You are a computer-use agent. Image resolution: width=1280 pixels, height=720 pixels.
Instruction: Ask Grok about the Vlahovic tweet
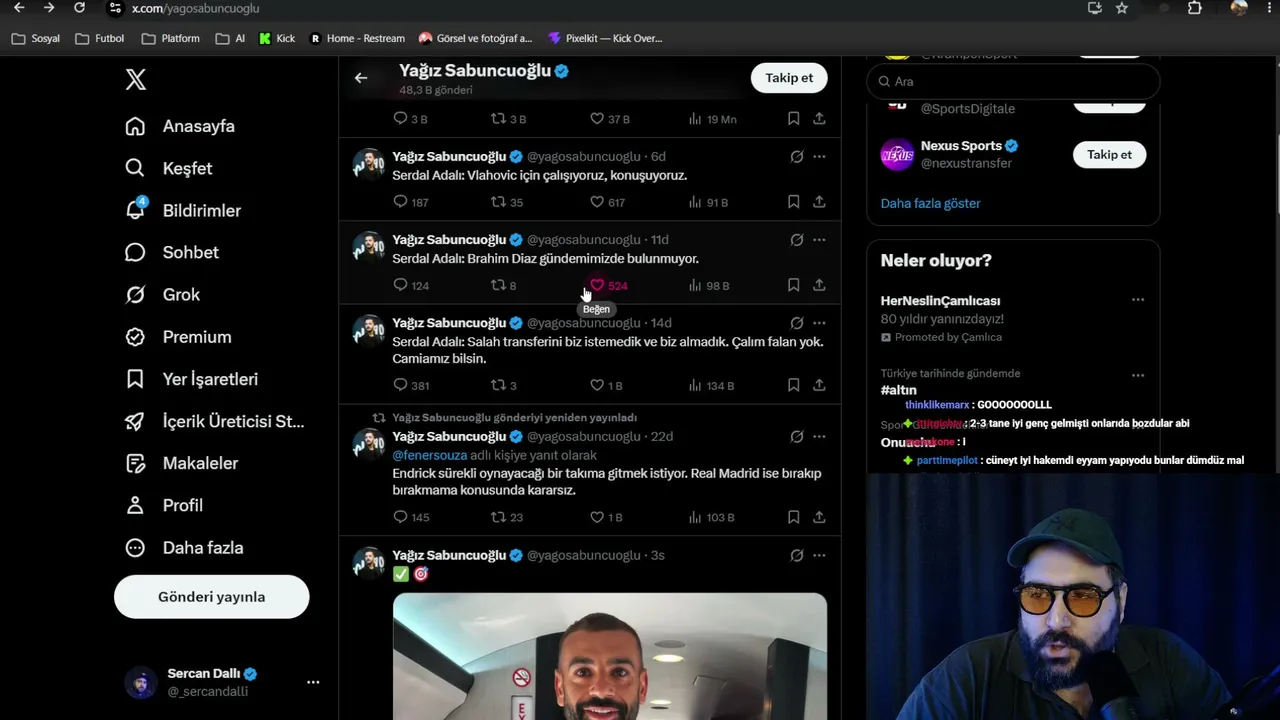click(x=797, y=156)
